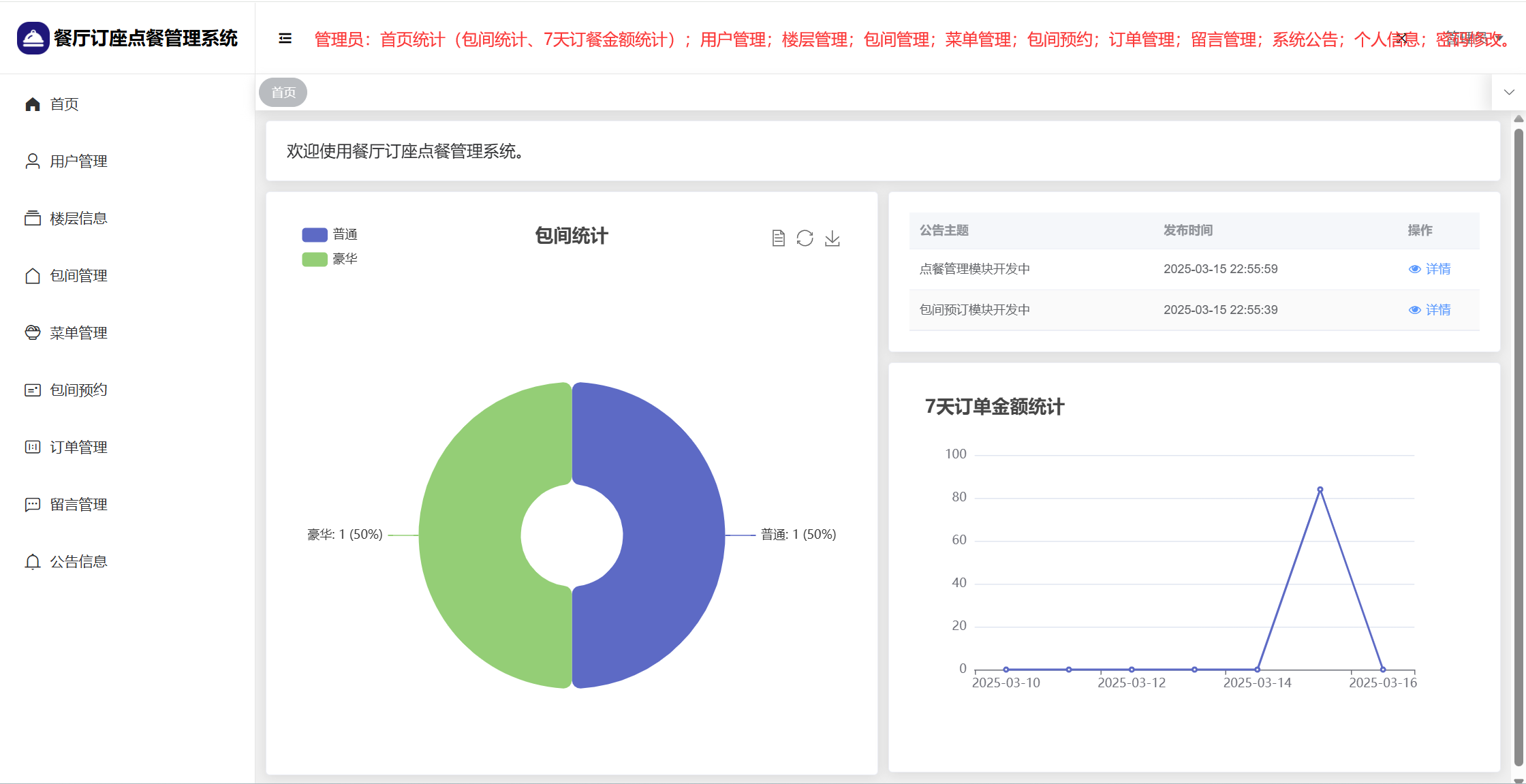Screen dimensions: 1526x784
Task: Click the green 豪华 pie slice
Action: pos(470,535)
